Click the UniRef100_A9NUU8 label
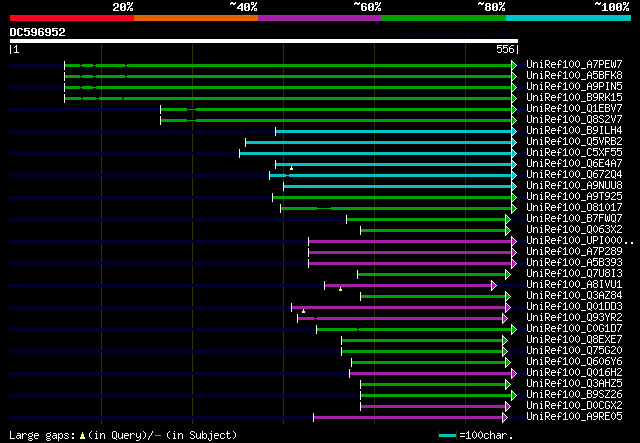 (574, 186)
